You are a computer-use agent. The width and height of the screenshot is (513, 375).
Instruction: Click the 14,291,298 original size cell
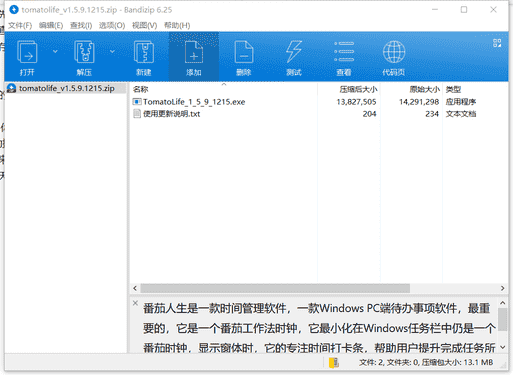click(x=419, y=102)
